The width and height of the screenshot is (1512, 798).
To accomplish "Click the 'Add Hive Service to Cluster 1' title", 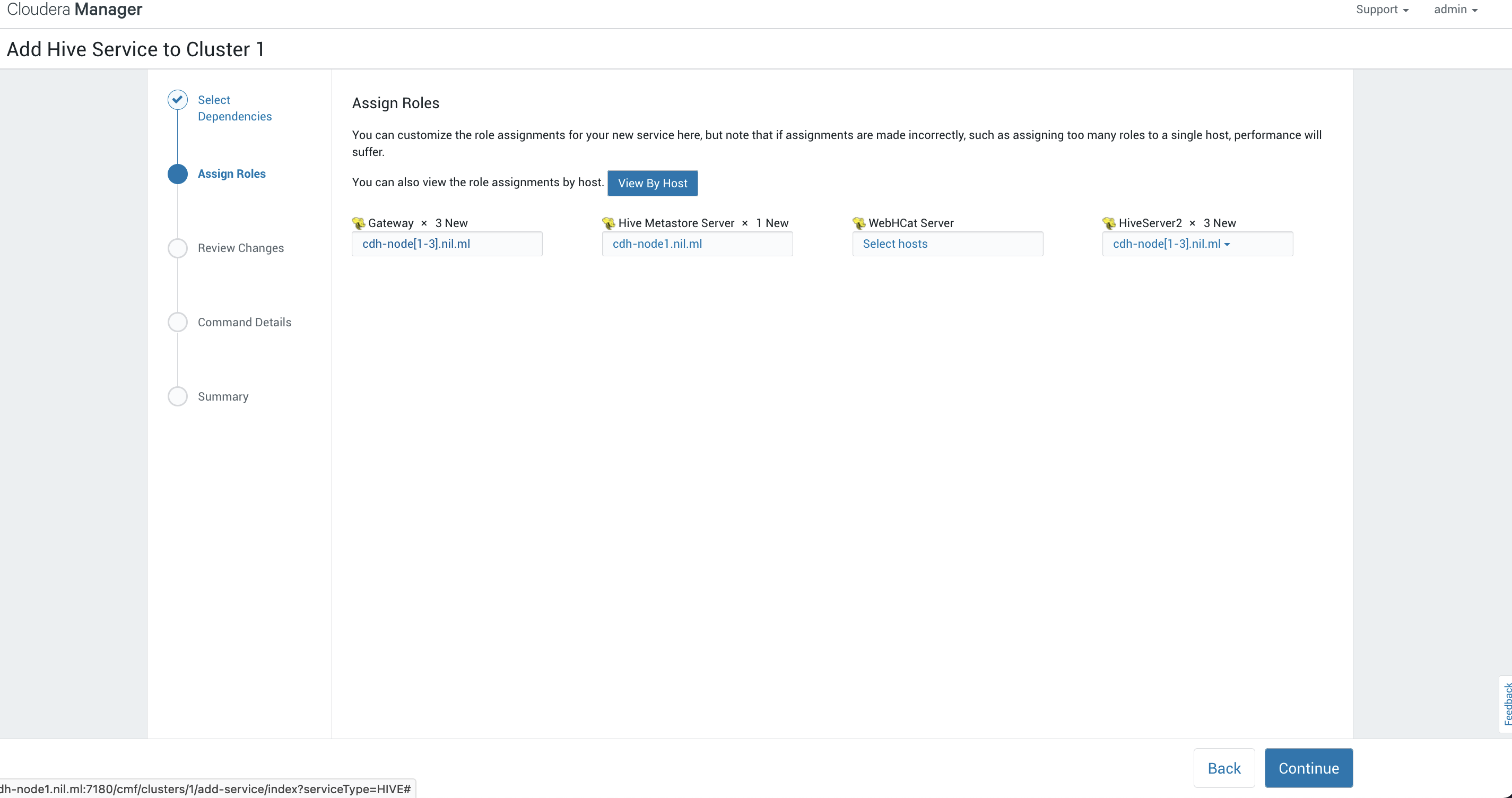I will [x=136, y=49].
